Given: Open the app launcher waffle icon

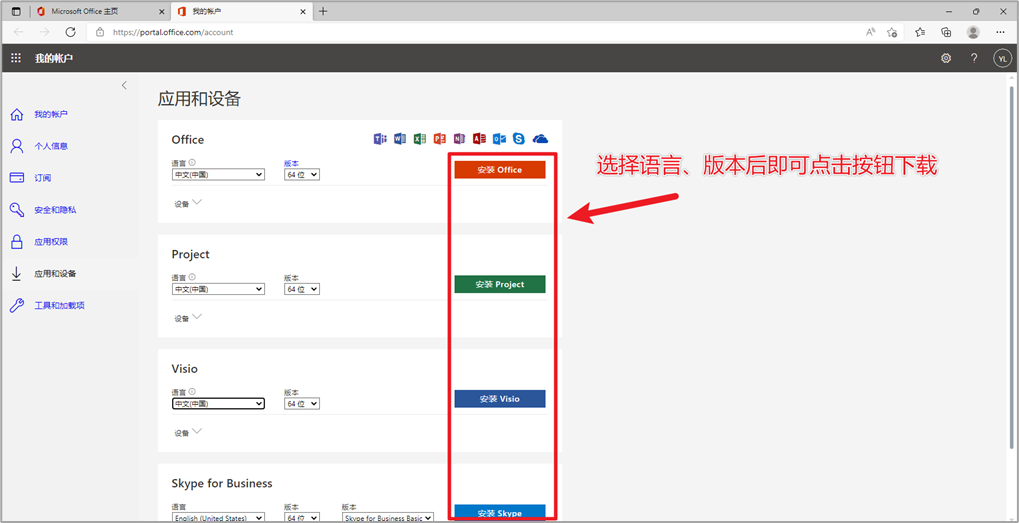Looking at the screenshot, I should [16, 59].
